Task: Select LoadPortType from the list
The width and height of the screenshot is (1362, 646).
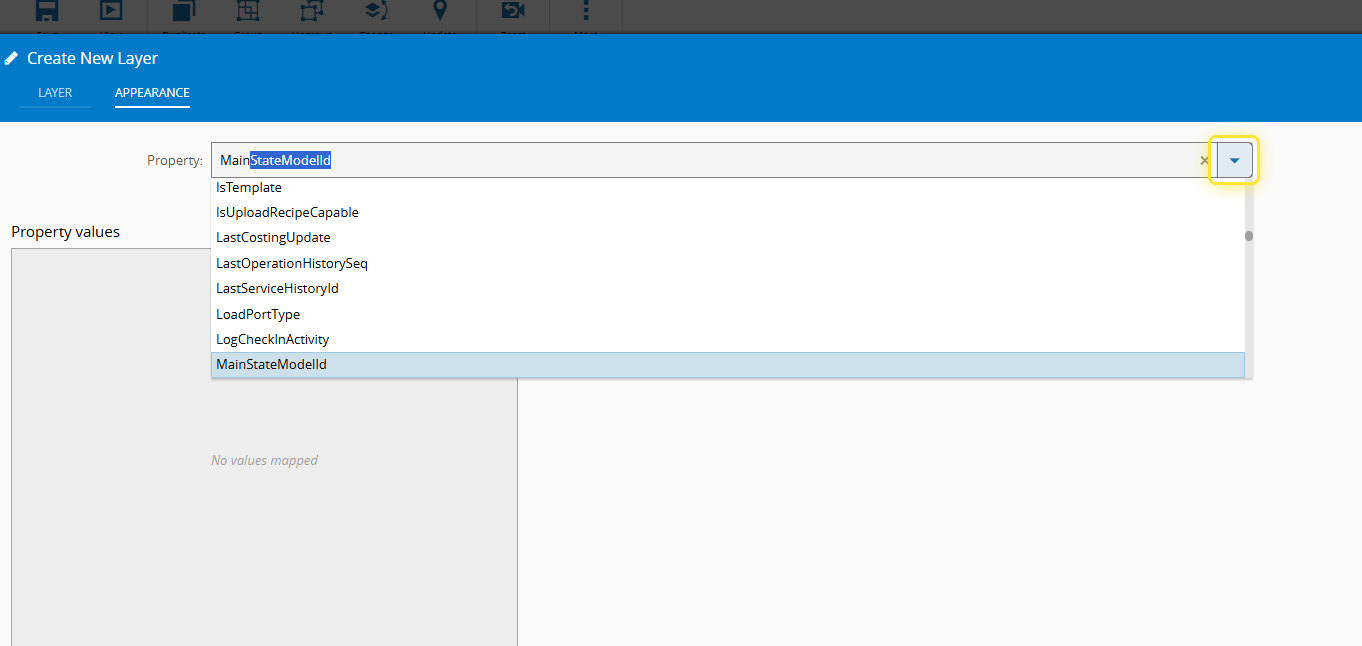Action: coord(728,314)
